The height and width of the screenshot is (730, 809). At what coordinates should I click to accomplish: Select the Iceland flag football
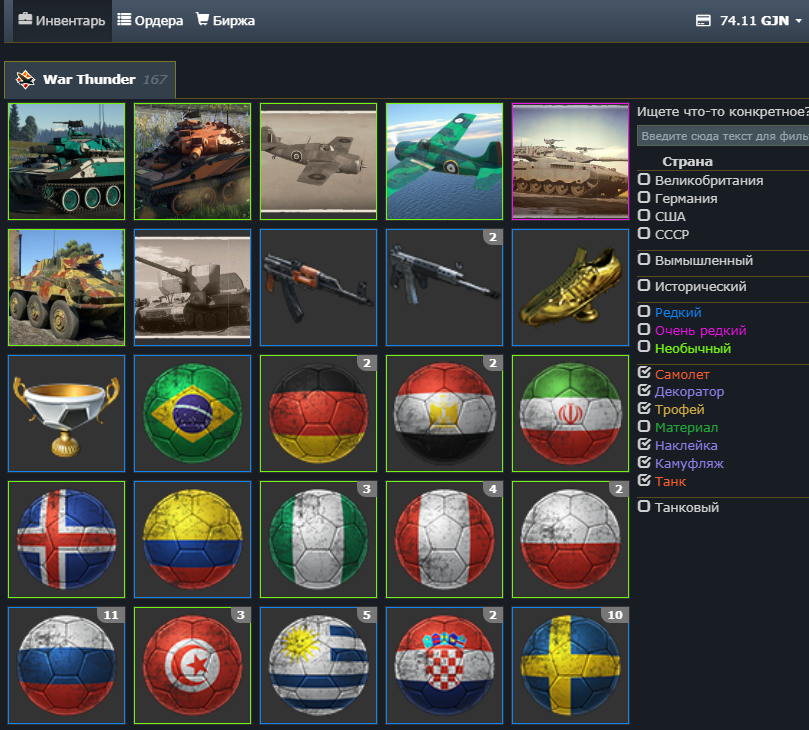66,539
